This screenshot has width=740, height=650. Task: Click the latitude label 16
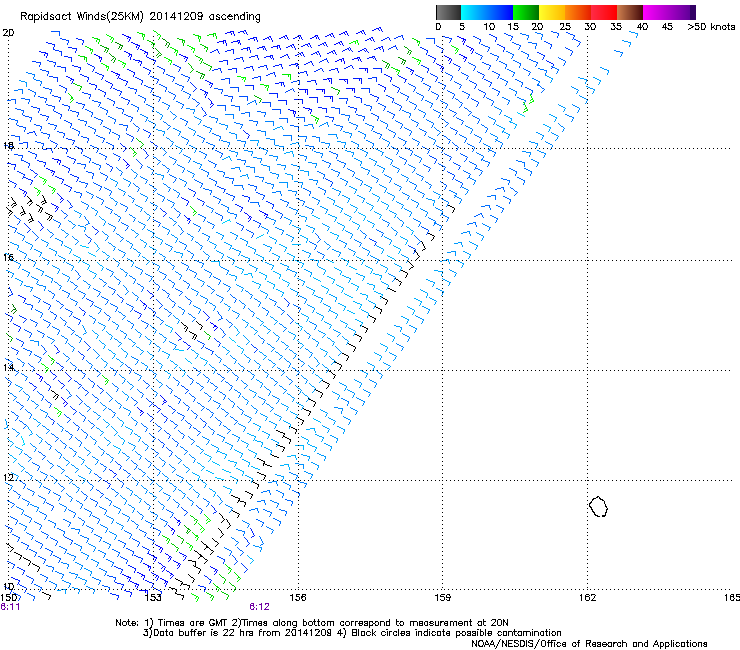point(8,257)
